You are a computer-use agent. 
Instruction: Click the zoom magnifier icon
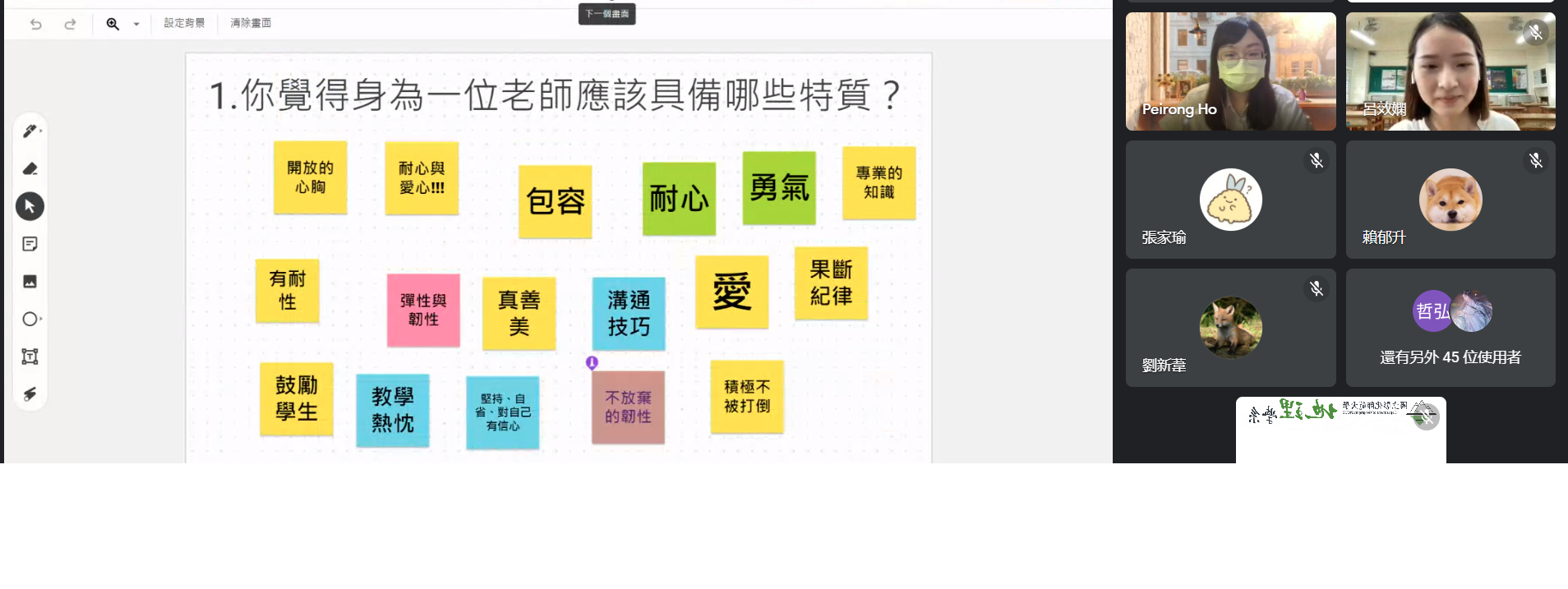pyautogui.click(x=113, y=24)
